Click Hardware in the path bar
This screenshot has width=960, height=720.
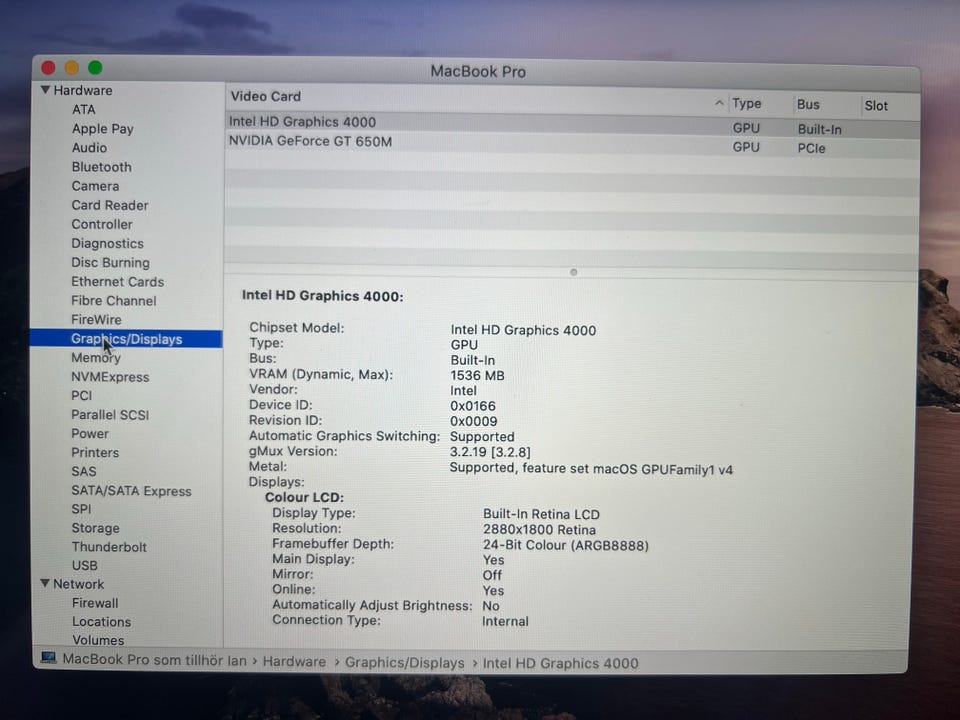click(x=294, y=661)
